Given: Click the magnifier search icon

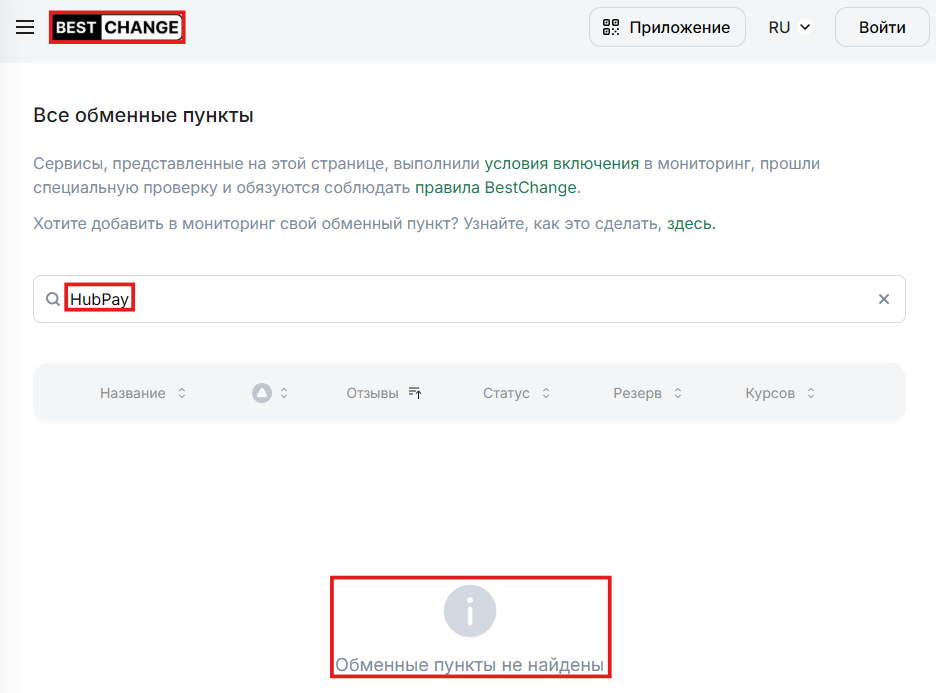Looking at the screenshot, I should click(52, 299).
